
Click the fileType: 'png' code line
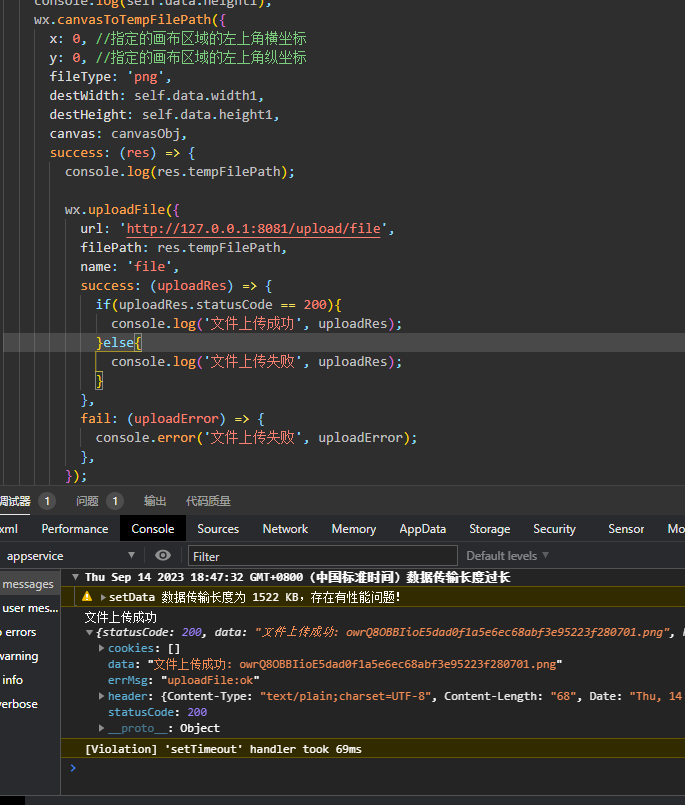[110, 77]
